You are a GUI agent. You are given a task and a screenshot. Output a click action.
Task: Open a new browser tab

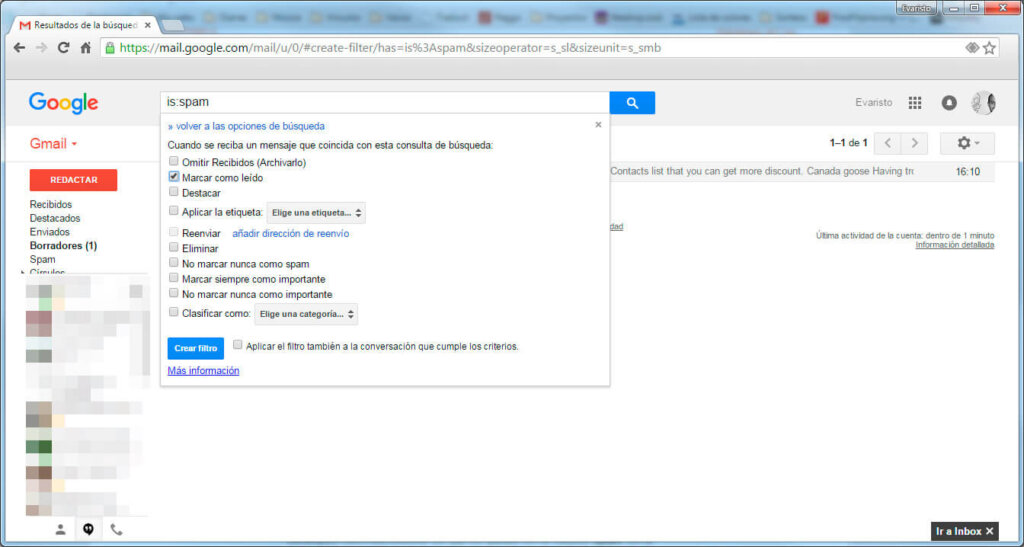click(172, 25)
